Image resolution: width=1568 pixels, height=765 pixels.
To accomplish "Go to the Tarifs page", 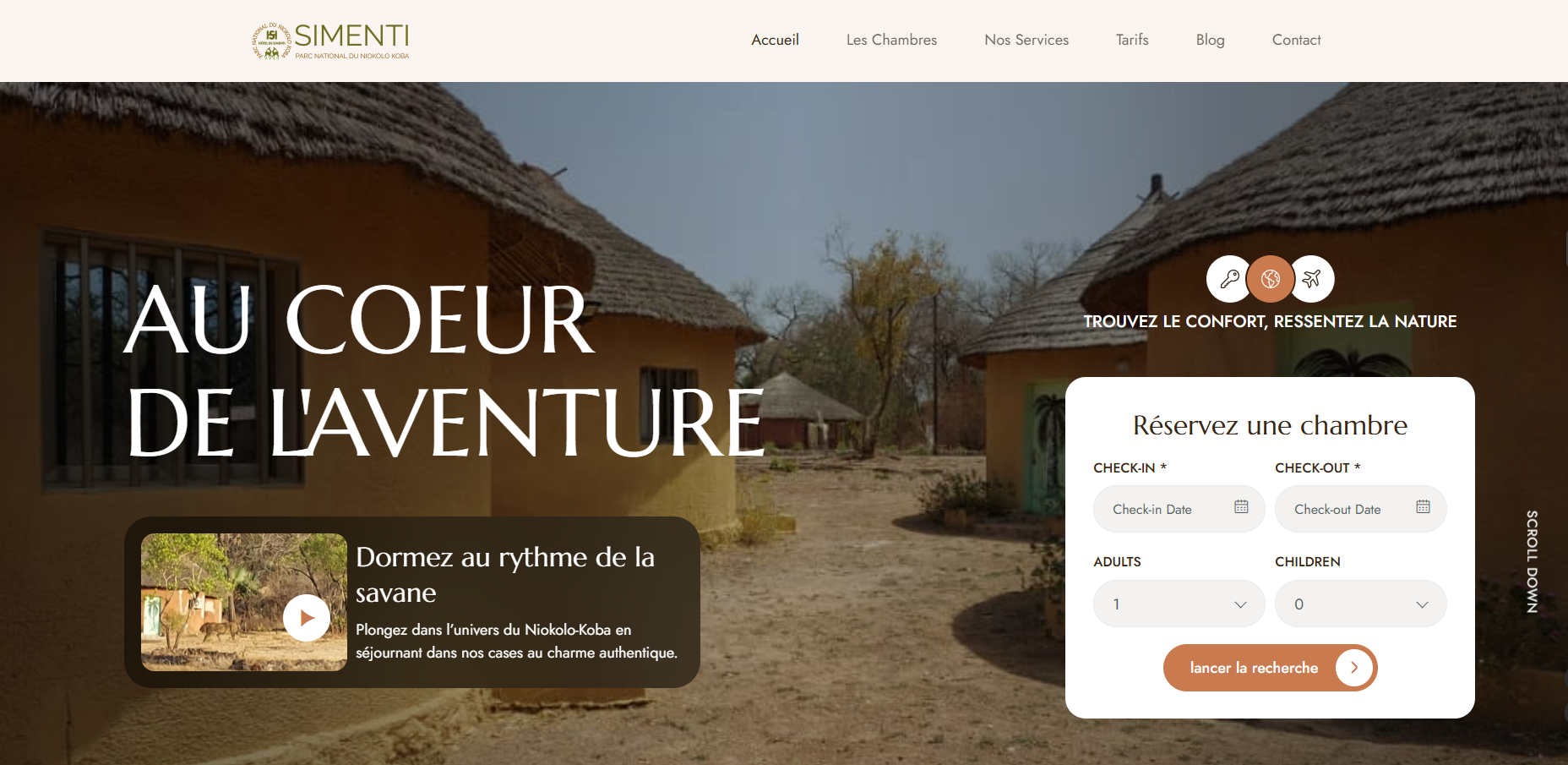I will tap(1132, 40).
